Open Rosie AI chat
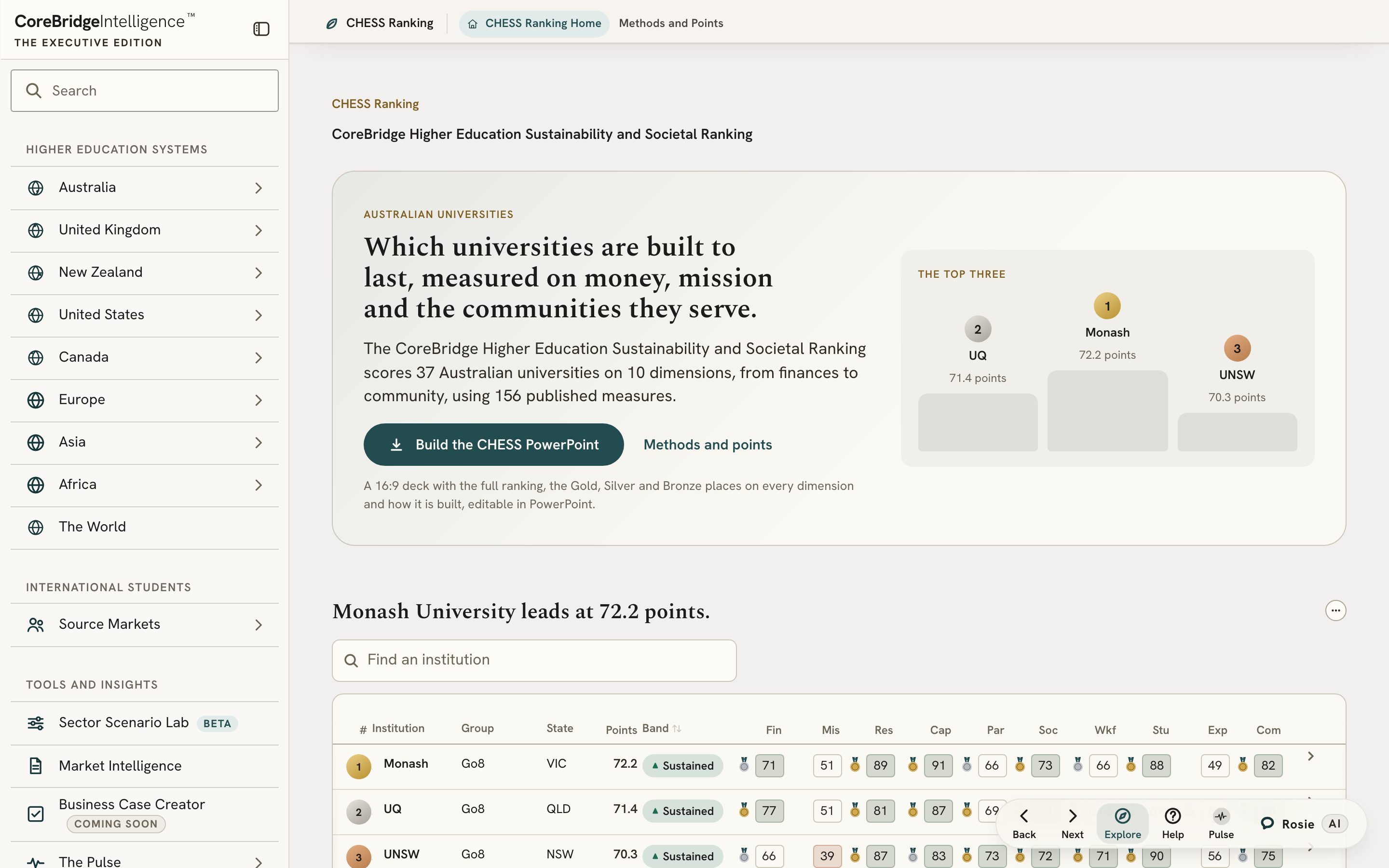Image resolution: width=1389 pixels, height=868 pixels. click(x=1304, y=824)
